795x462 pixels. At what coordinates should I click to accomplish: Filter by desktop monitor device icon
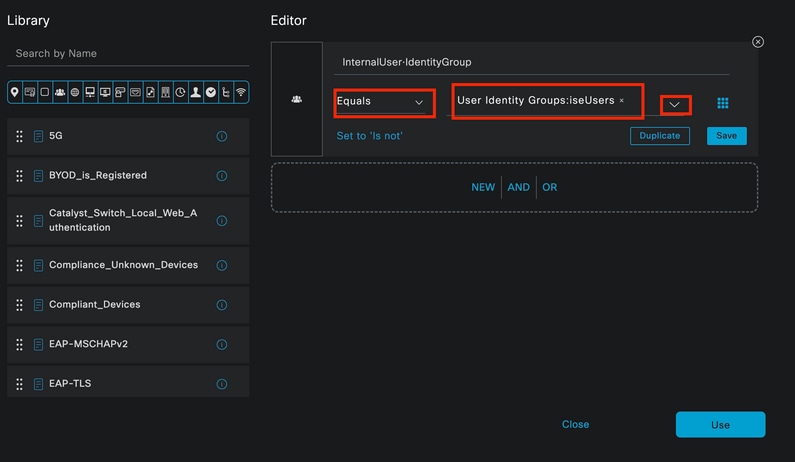[x=105, y=92]
